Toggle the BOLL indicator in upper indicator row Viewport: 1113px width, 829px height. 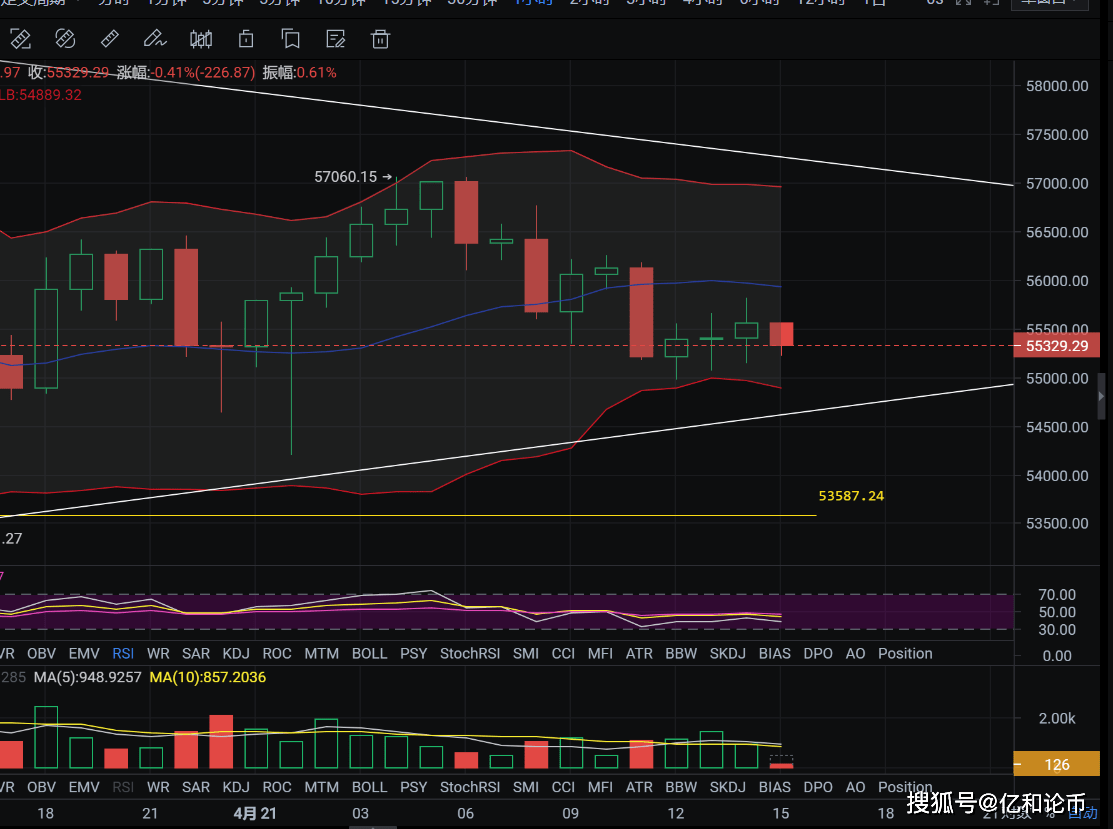click(x=369, y=653)
